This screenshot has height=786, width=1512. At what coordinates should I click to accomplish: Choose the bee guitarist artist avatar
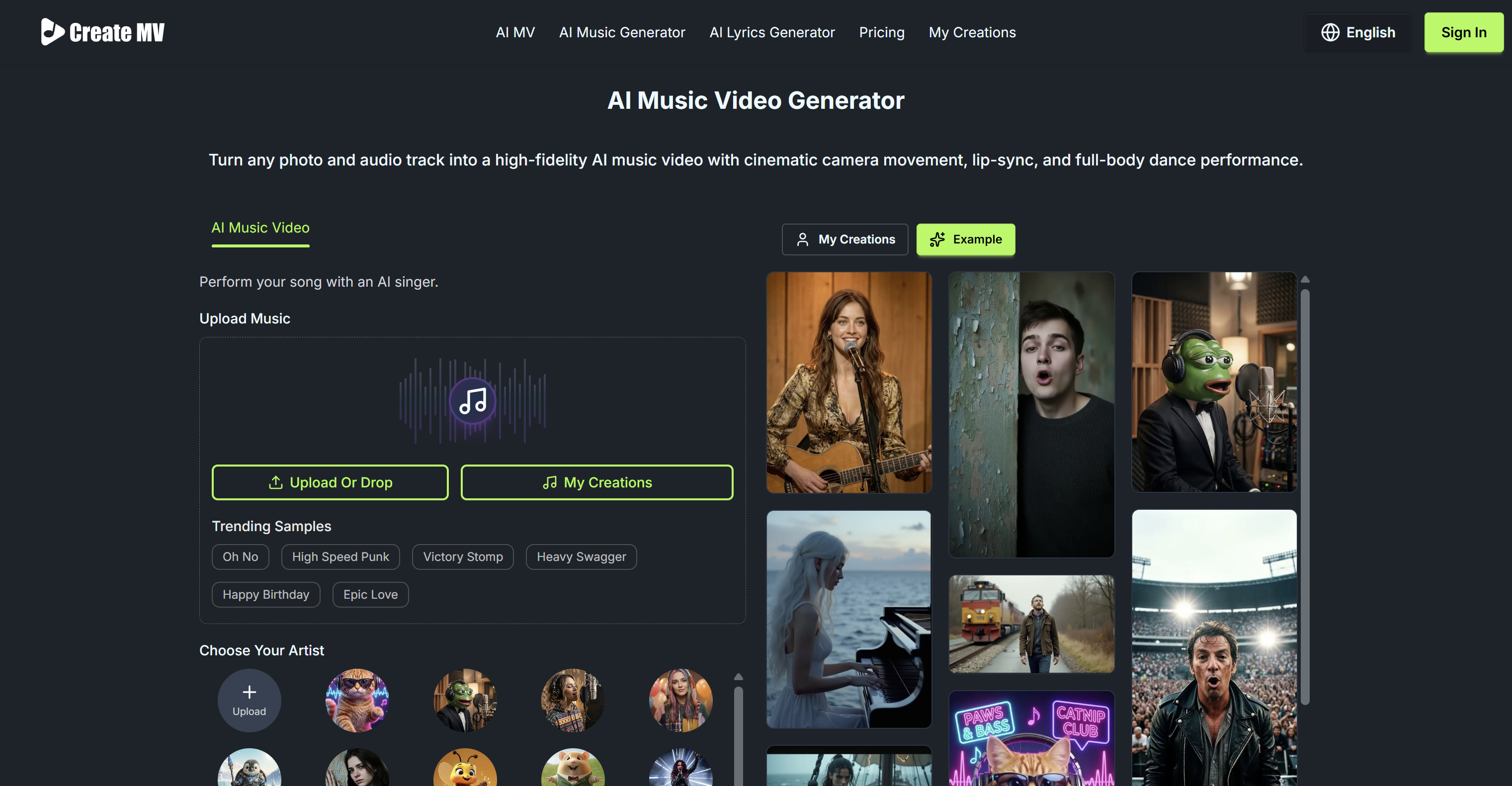click(464, 769)
